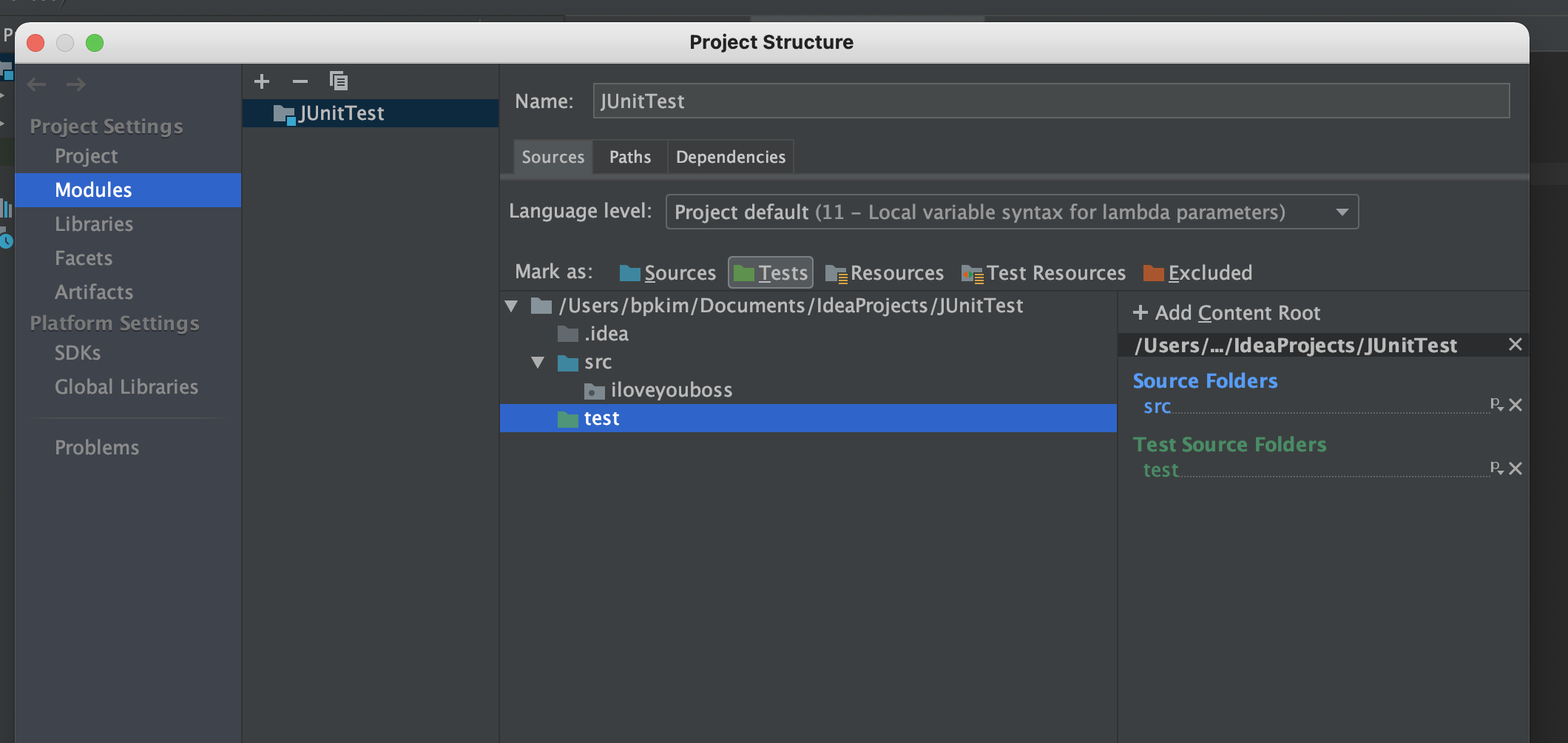Edit properties of src source folder
This screenshot has width=1568, height=743.
tap(1496, 404)
